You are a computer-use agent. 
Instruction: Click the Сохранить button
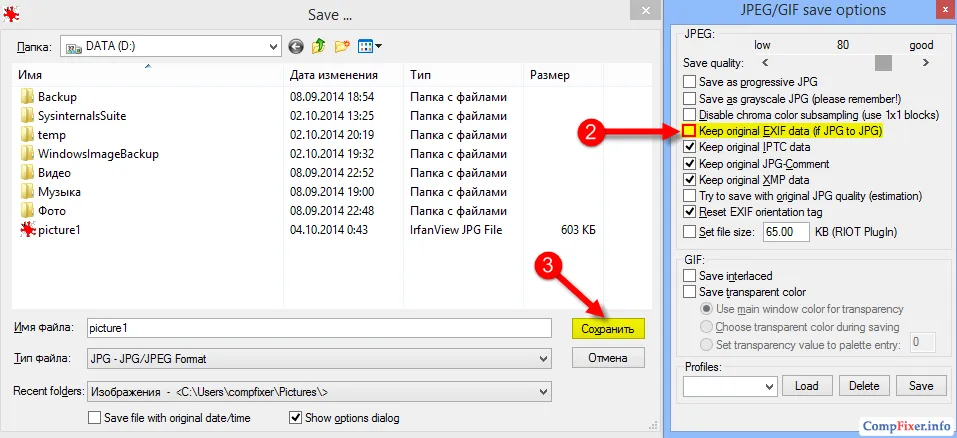(608, 329)
